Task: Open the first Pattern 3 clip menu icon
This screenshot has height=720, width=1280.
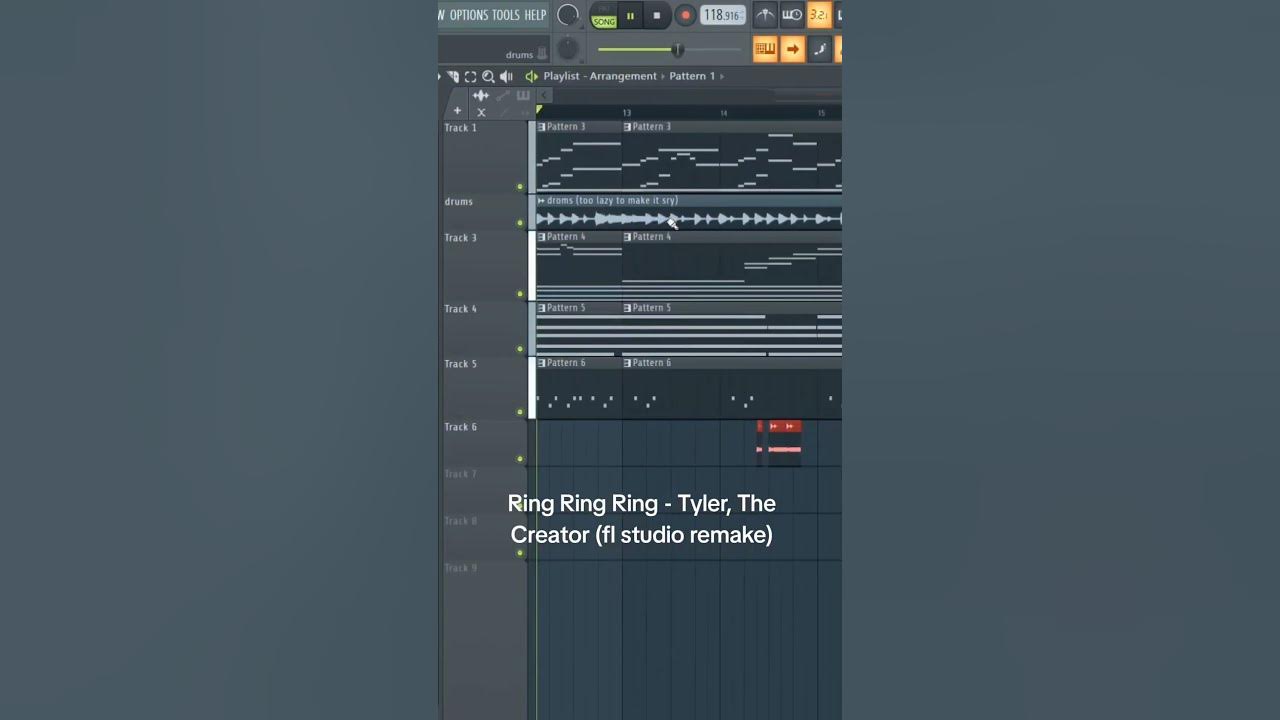Action: [x=542, y=127]
